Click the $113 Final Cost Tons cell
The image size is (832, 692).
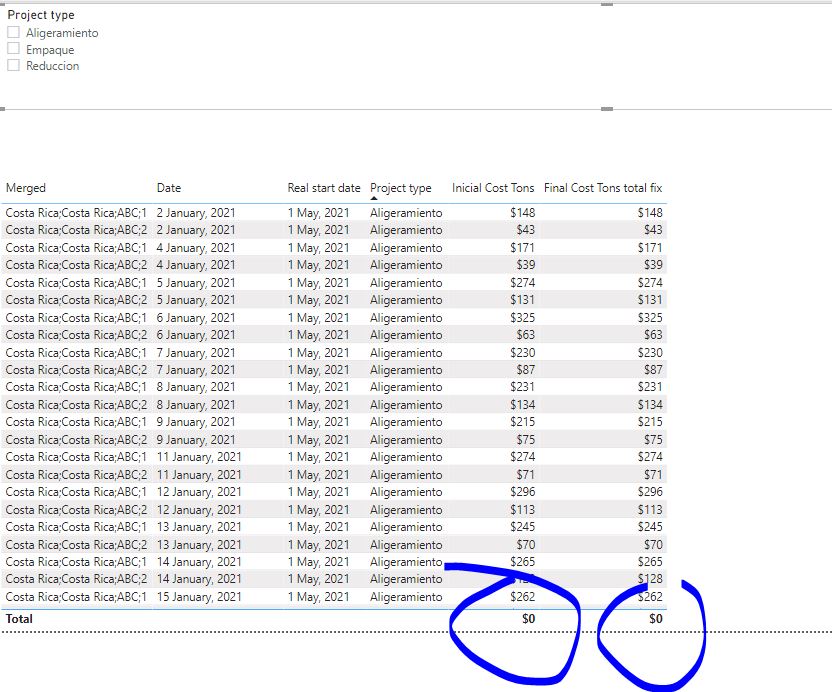pos(650,509)
